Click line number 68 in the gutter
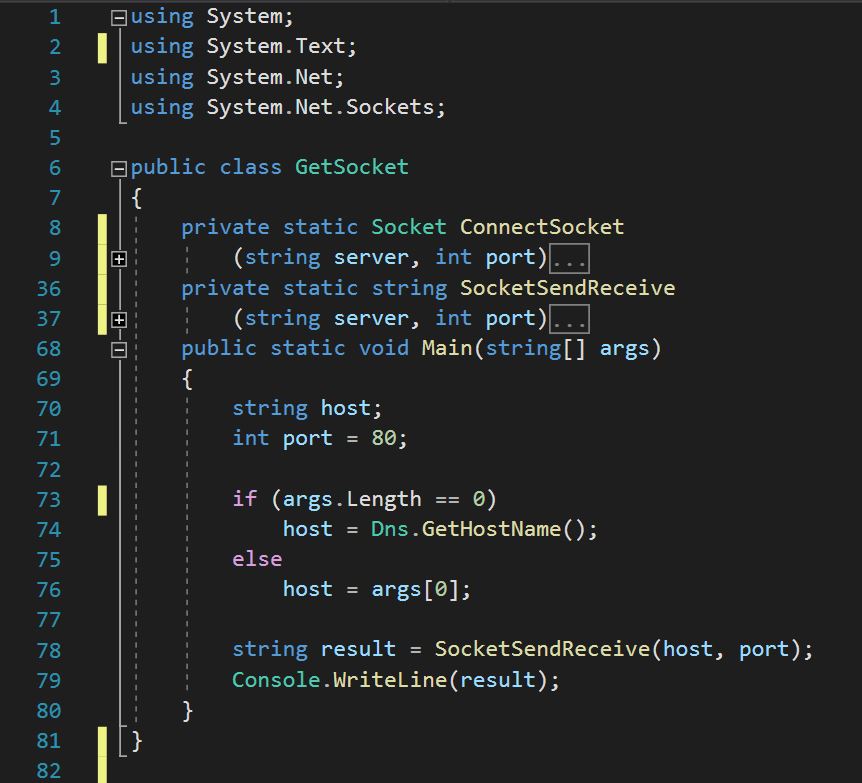 tap(49, 349)
